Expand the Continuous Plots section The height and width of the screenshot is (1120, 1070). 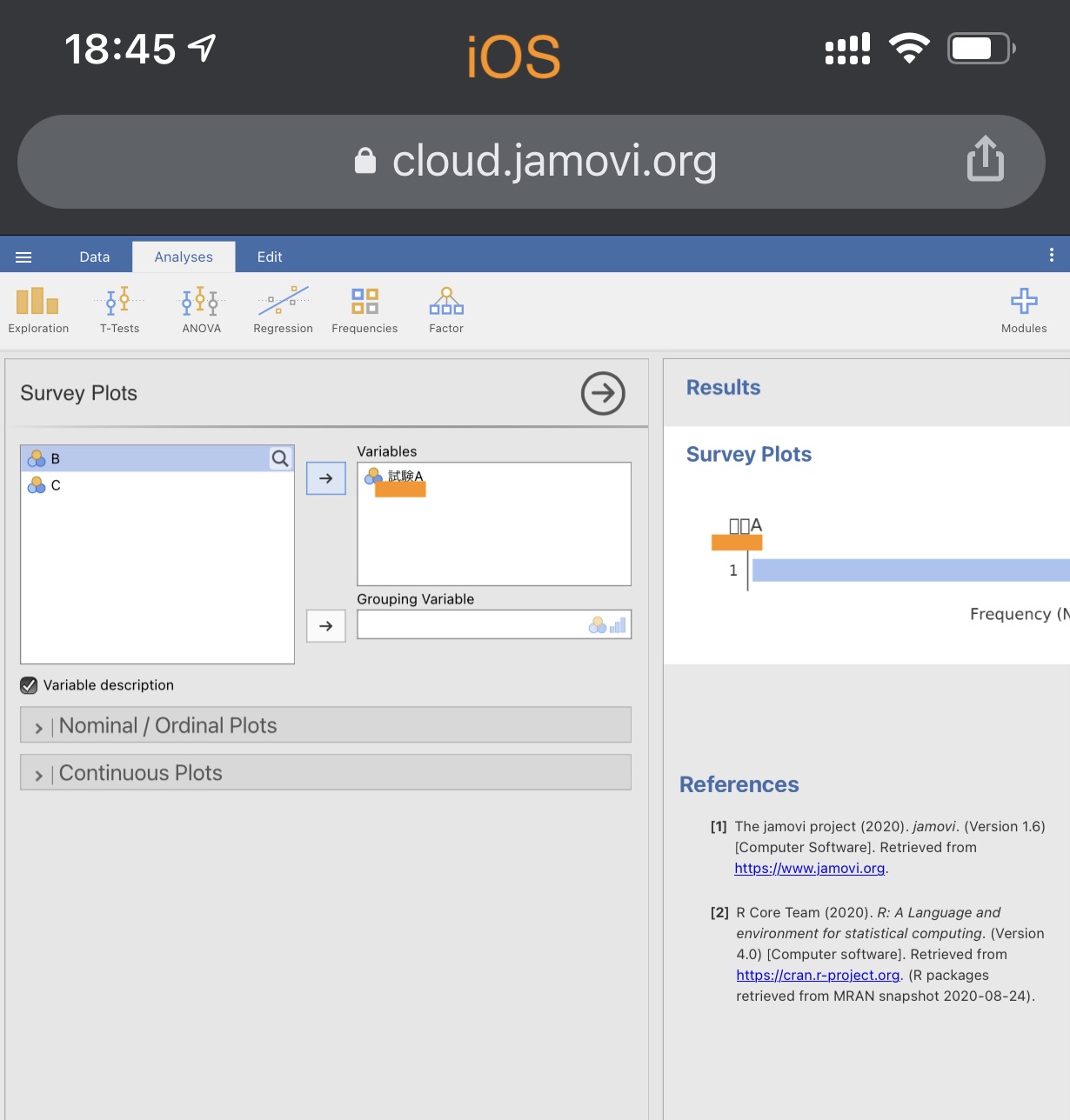(325, 772)
